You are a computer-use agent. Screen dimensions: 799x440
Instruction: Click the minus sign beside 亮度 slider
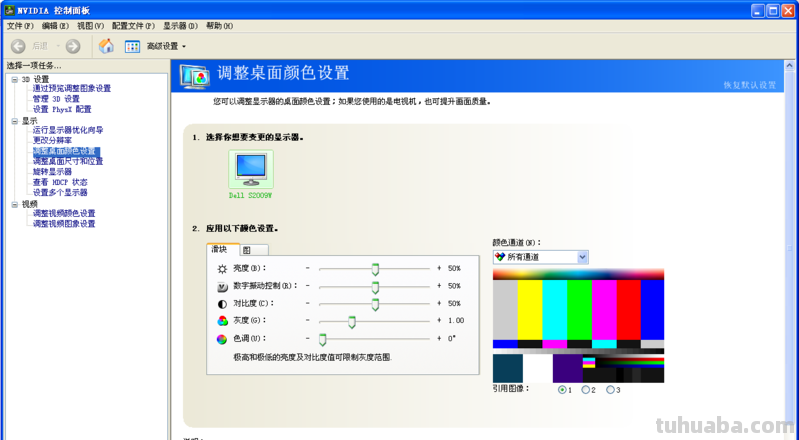[x=308, y=268]
